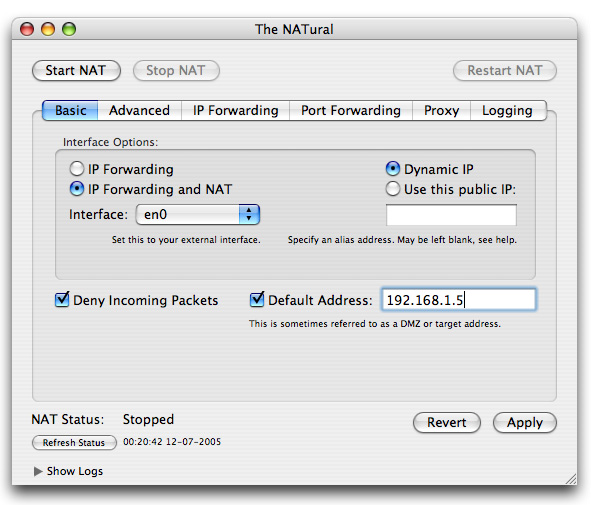Screen dimensions: 591x505
Task: Expand the Show Logs disclosure triangle
Action: 38,471
